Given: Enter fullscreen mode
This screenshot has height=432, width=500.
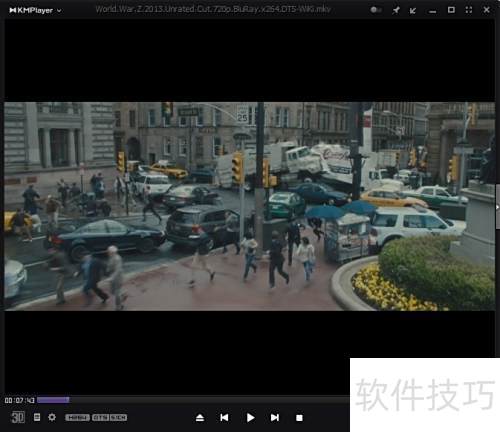Looking at the screenshot, I should click(469, 10).
